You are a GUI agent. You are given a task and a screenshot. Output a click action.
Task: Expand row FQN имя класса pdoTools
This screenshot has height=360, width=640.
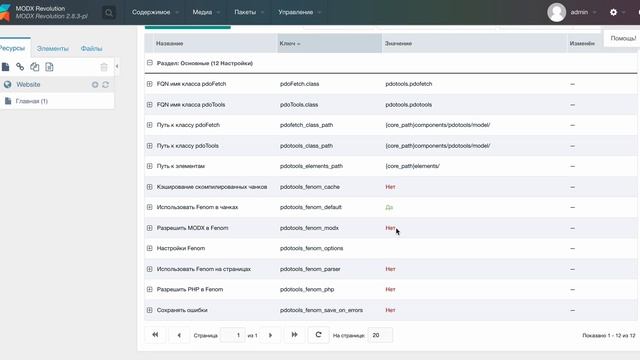[149, 104]
